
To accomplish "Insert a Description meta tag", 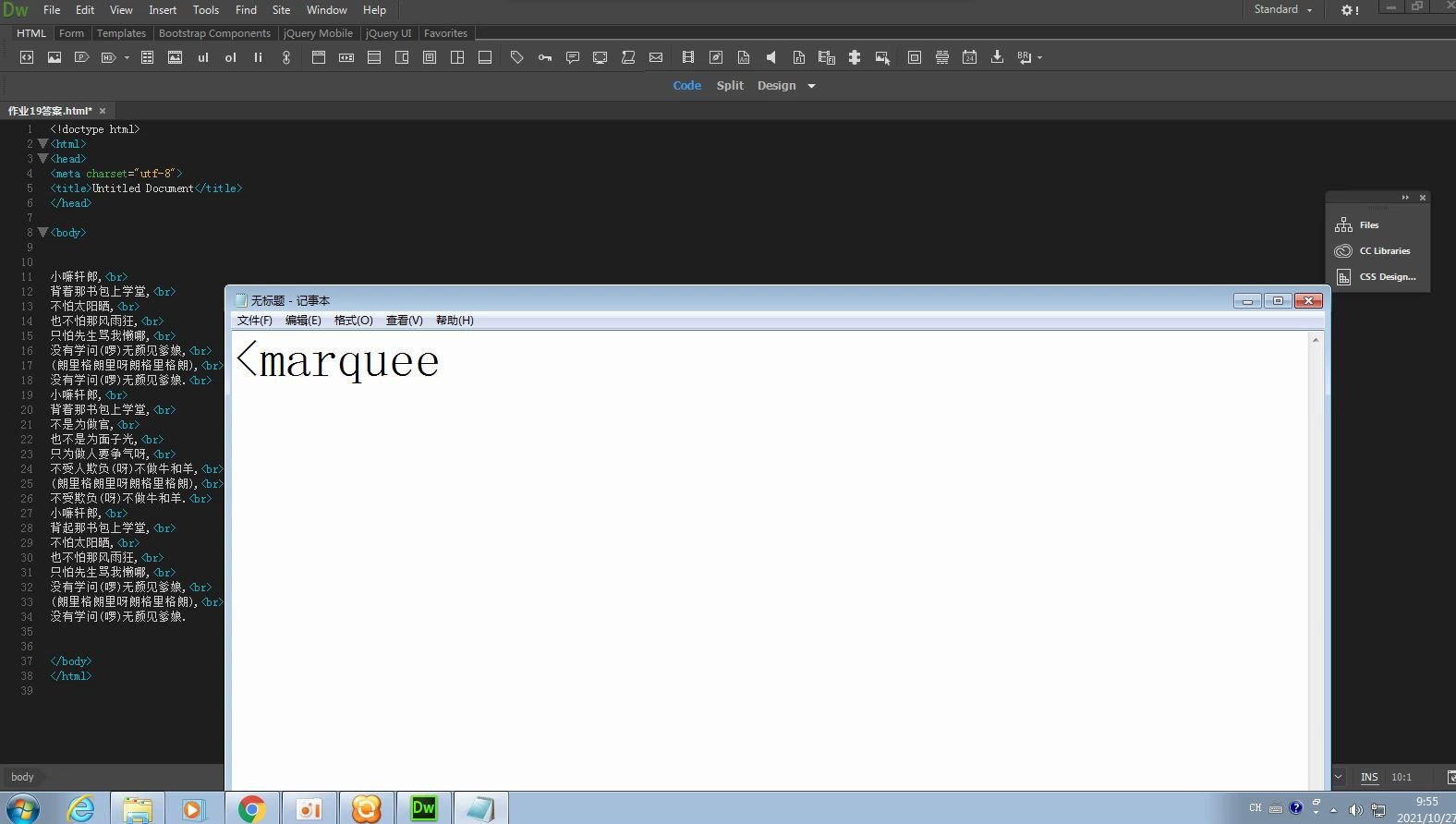I will 573,57.
